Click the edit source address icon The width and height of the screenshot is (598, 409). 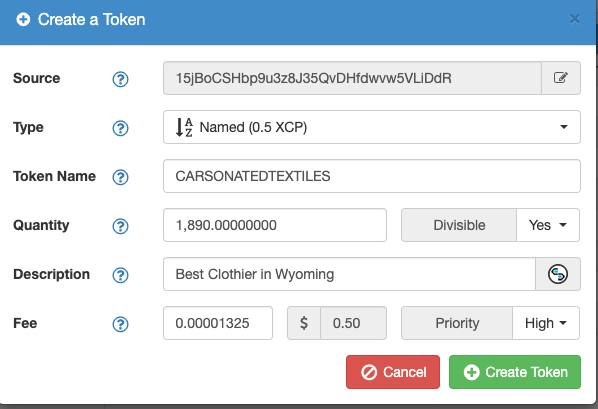[561, 78]
